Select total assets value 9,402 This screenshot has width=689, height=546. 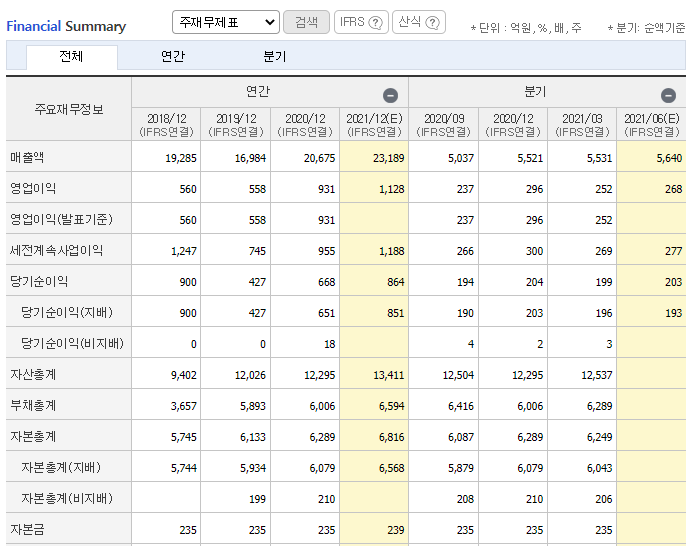(x=184, y=375)
